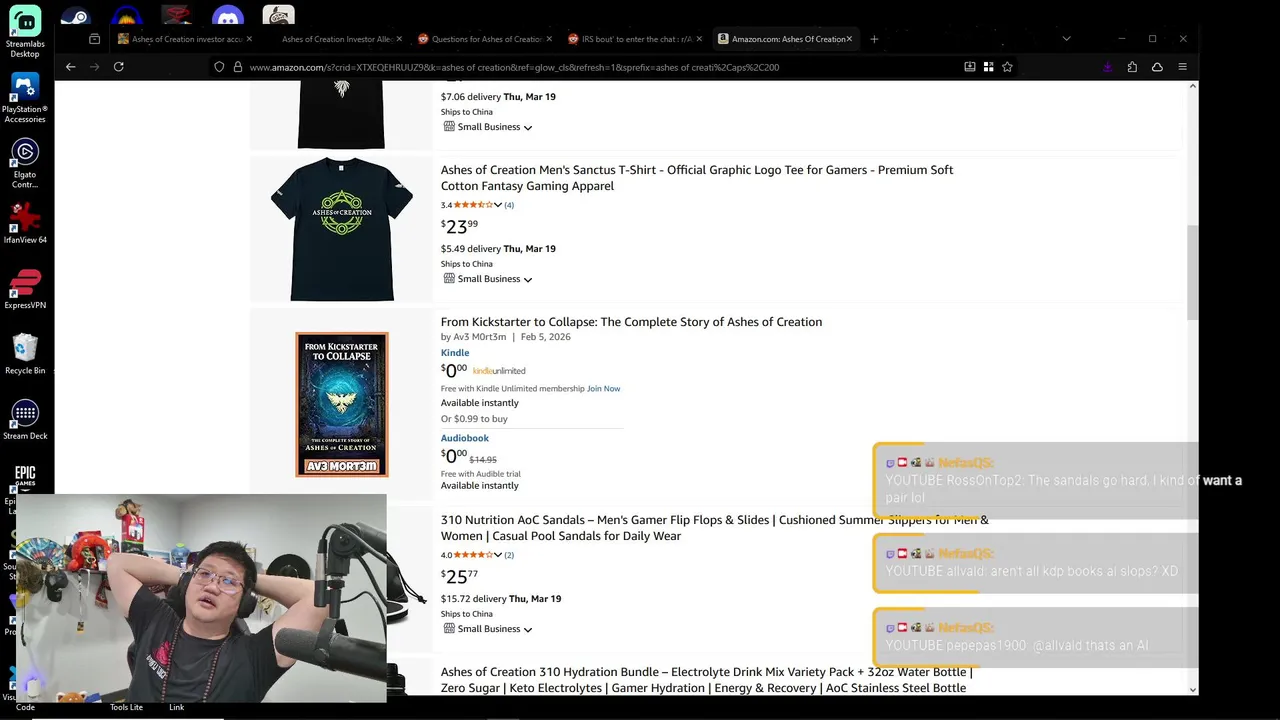The width and height of the screenshot is (1280, 720).
Task: Expand Small Business under Sanctus T-Shirt
Action: [488, 279]
